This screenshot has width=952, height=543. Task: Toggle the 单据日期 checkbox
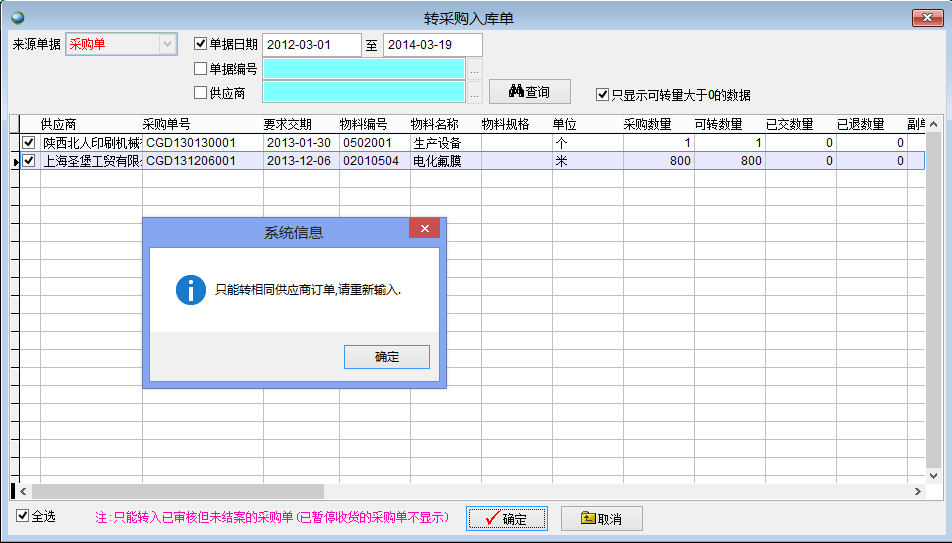click(200, 44)
